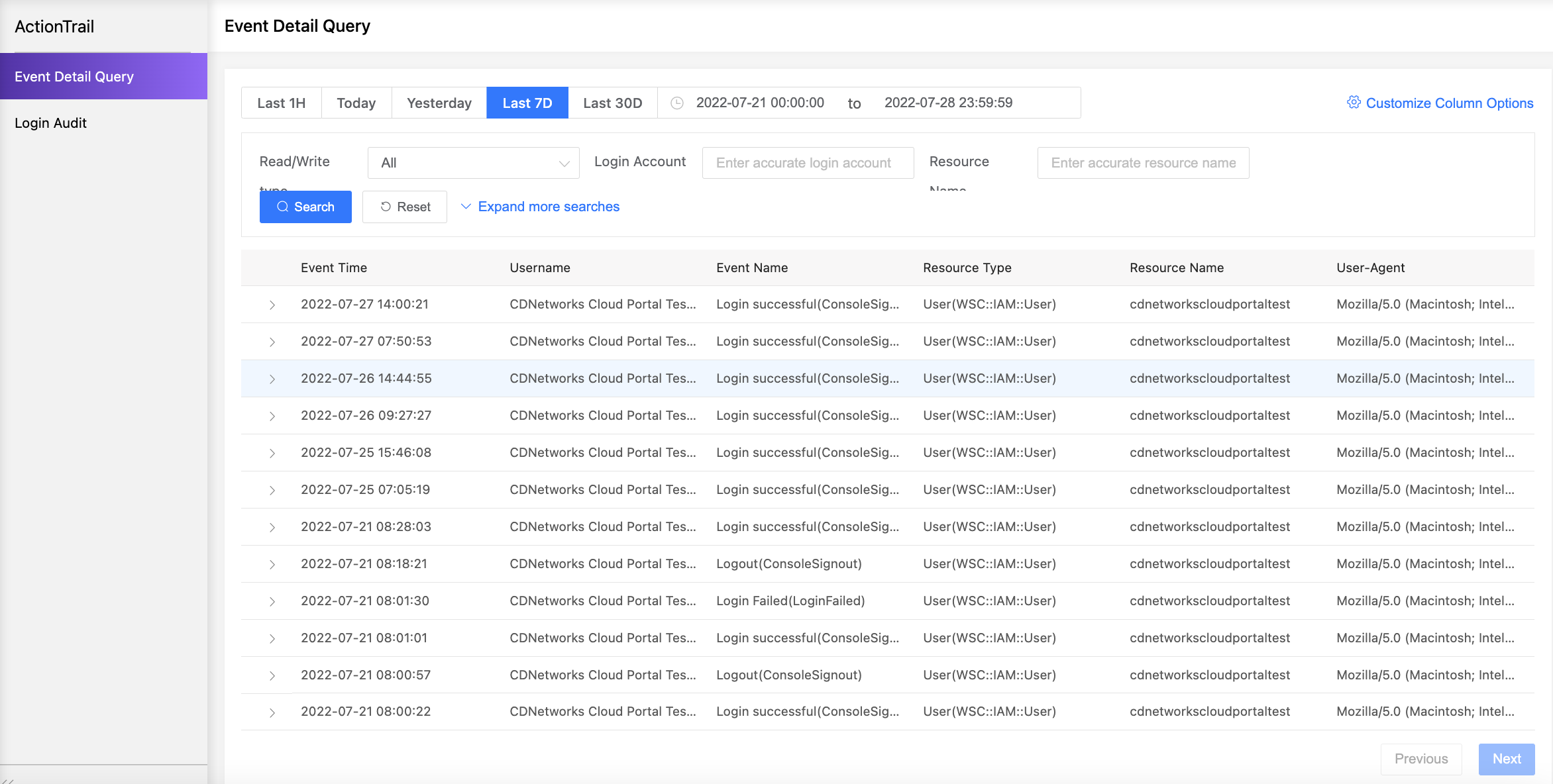
Task: Toggle the Last 30D time period filter
Action: tap(612, 102)
